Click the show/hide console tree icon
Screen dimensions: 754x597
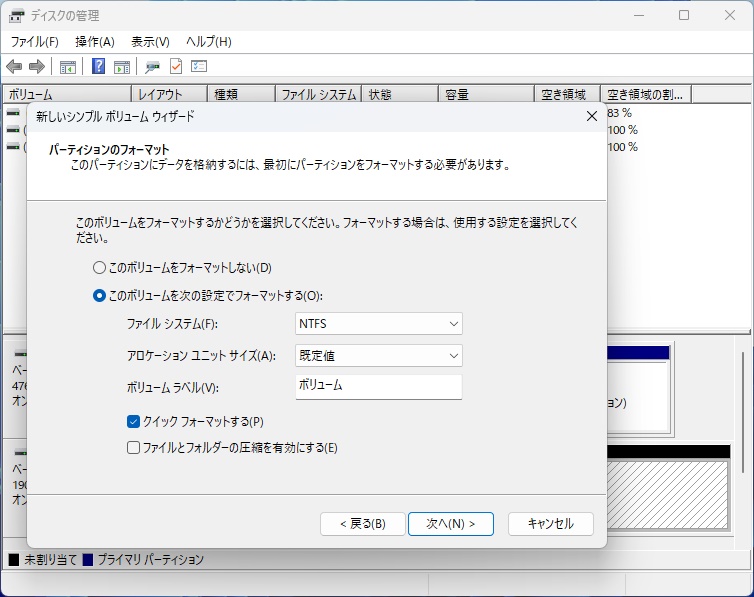[x=68, y=67]
